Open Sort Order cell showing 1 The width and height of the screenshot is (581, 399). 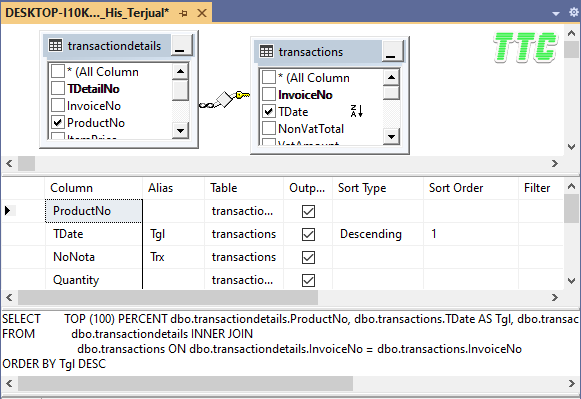pos(471,234)
